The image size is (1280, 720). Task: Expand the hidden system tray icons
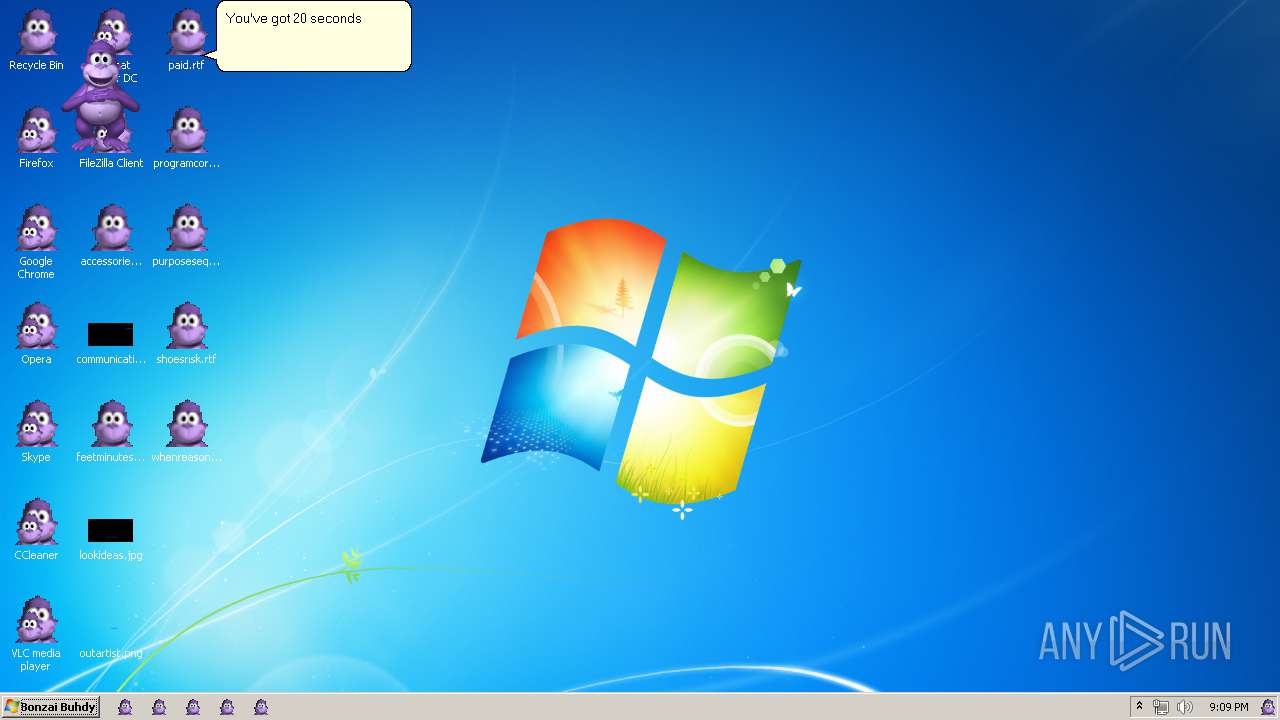[1139, 707]
